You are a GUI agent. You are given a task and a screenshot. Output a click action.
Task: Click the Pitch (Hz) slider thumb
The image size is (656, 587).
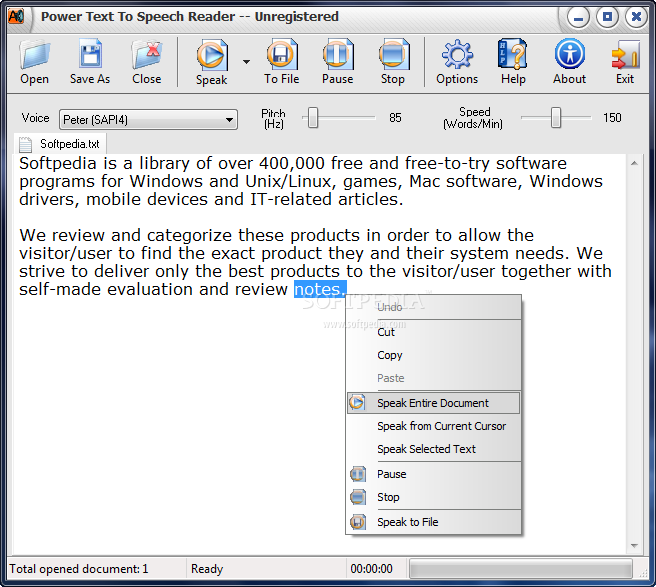313,118
